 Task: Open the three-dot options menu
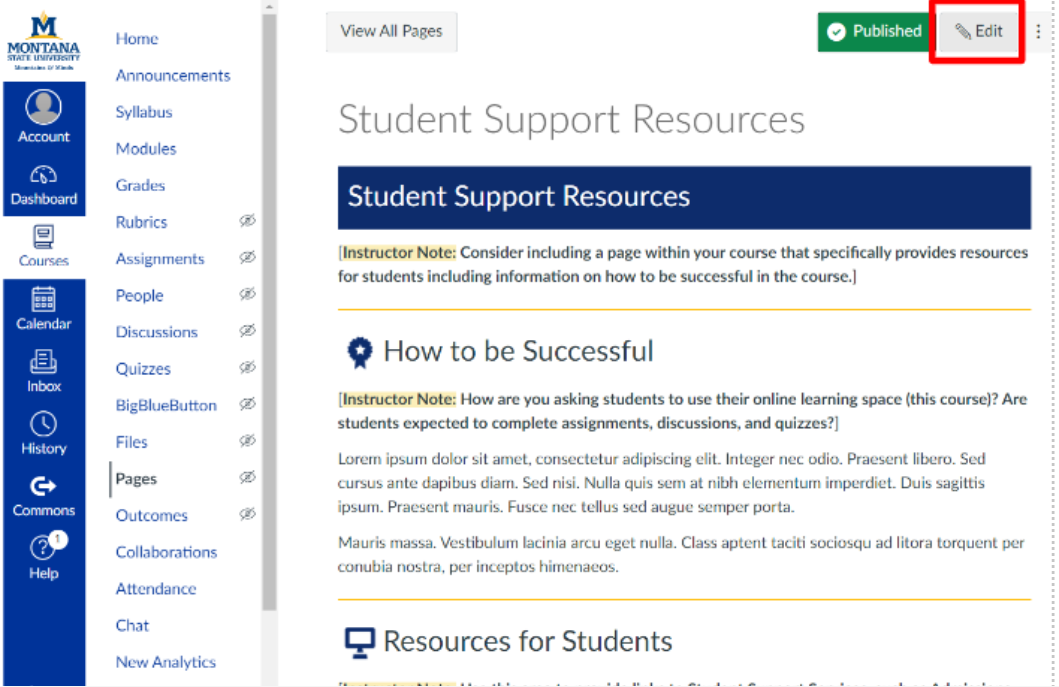coord(1038,31)
